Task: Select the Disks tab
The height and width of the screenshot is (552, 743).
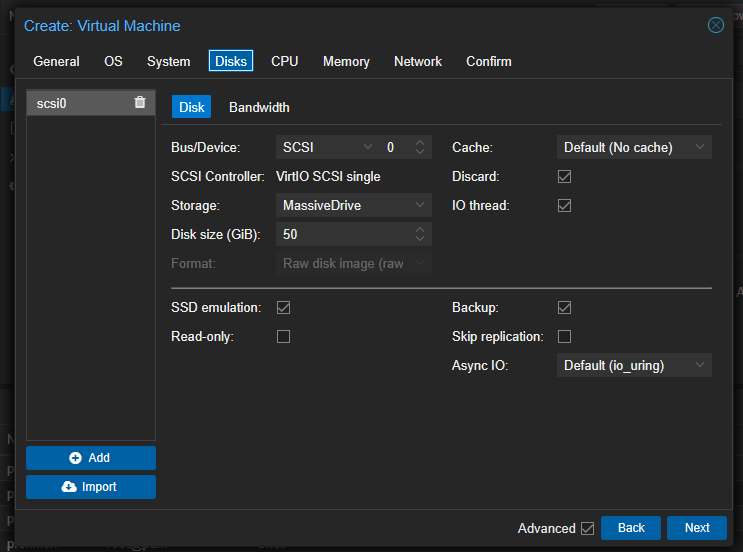Action: 231,61
